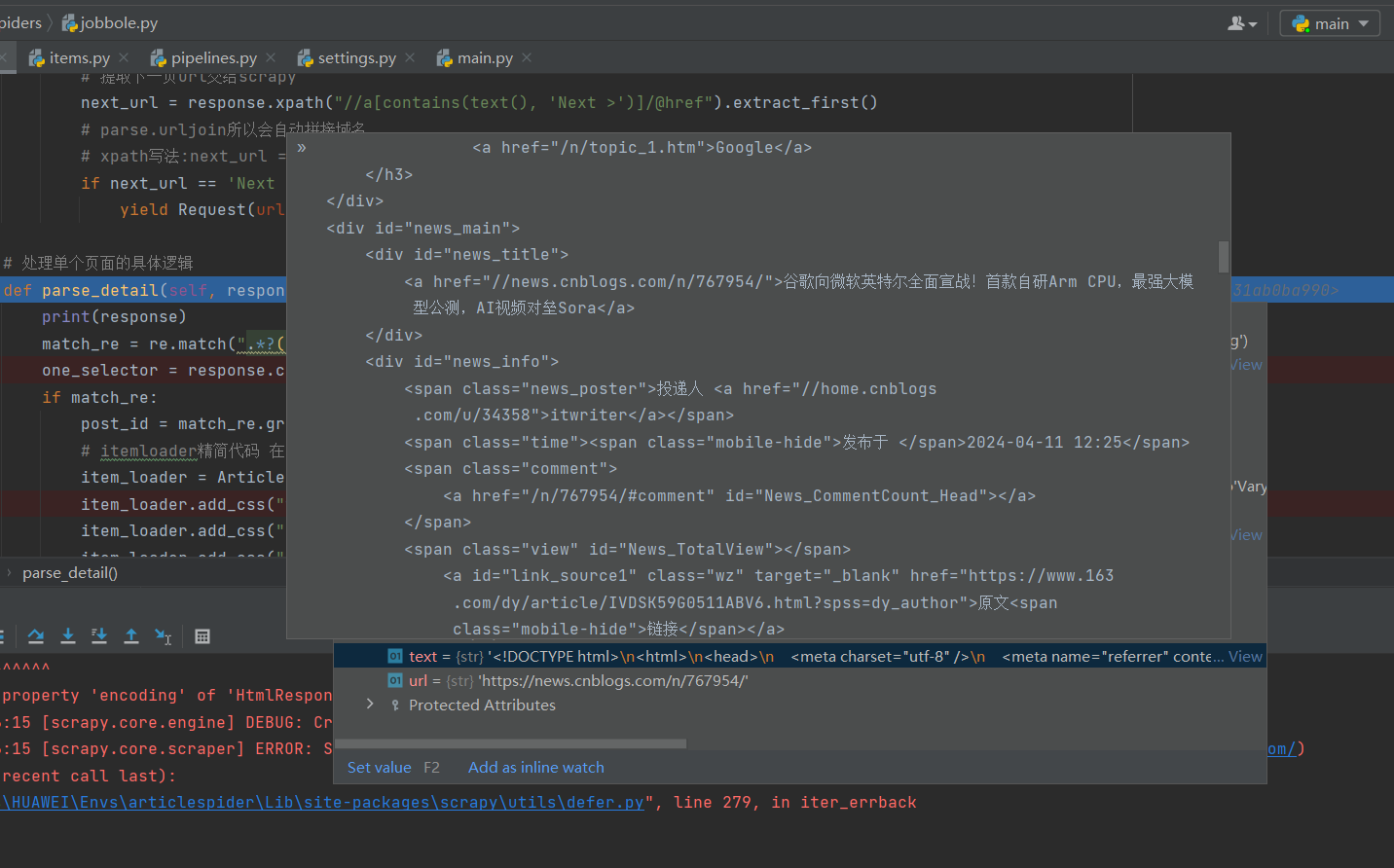
Task: Click the def parse_detail line
Action: 144,290
